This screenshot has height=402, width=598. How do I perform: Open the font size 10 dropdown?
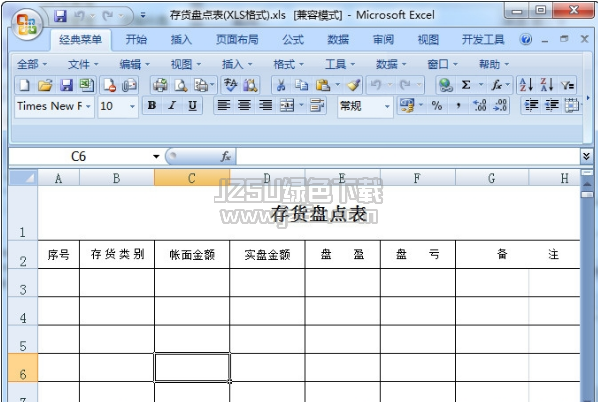tap(132, 106)
